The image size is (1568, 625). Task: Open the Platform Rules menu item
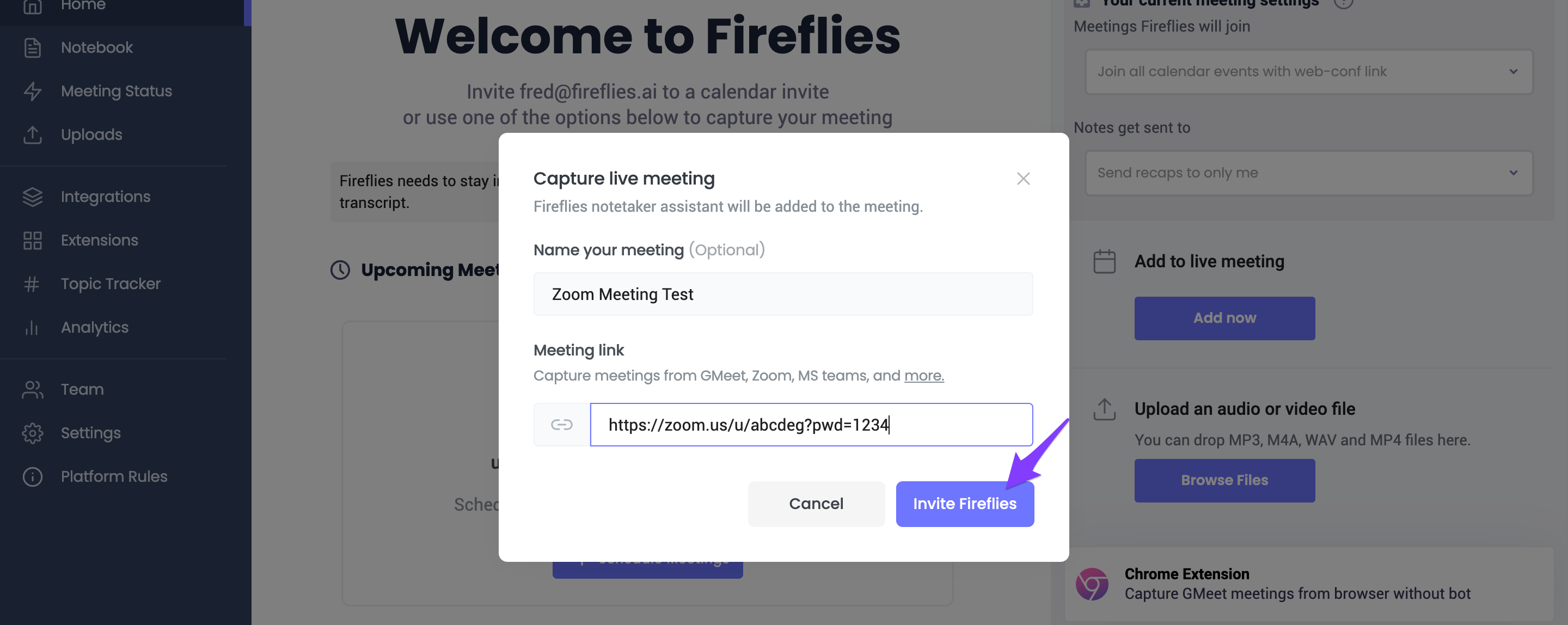coord(114,476)
